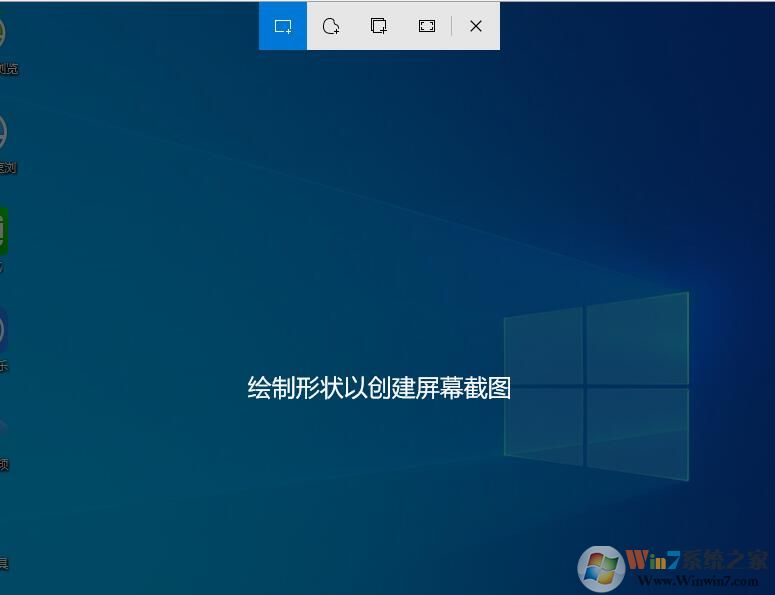Close the snipping toolbar

point(475,26)
